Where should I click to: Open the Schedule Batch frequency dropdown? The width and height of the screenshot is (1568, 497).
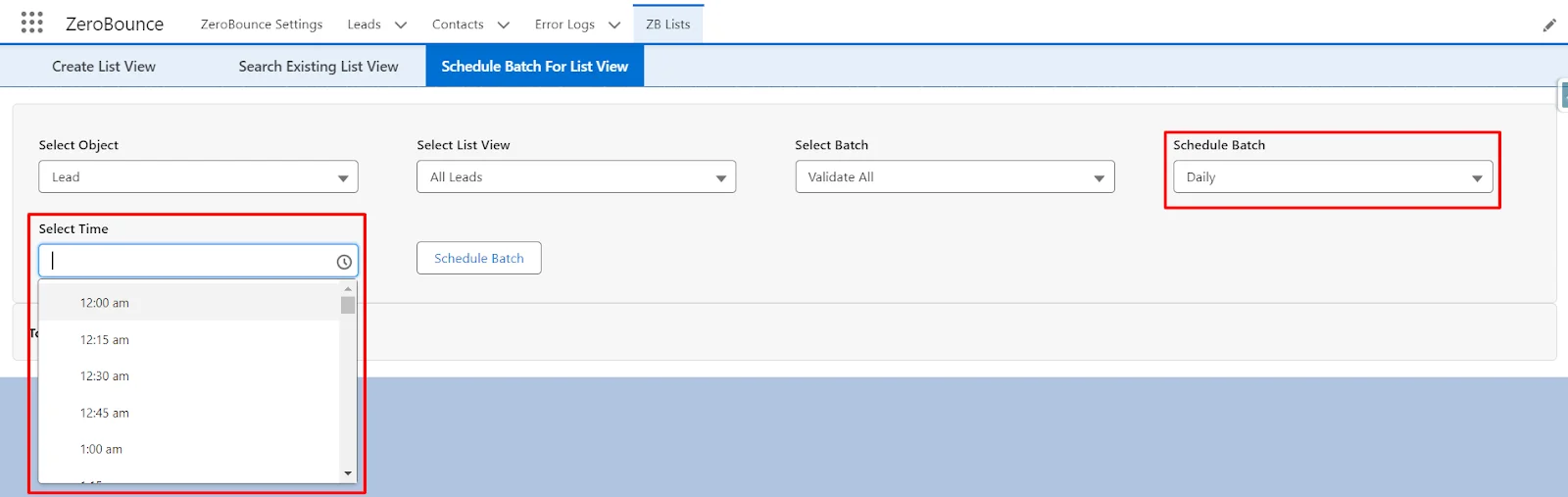[x=1332, y=177]
